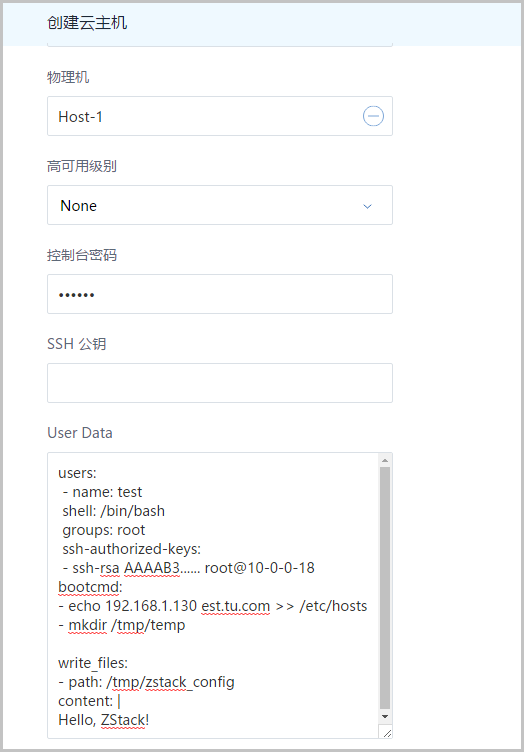Click the 'bootcmd:' line

(90, 587)
